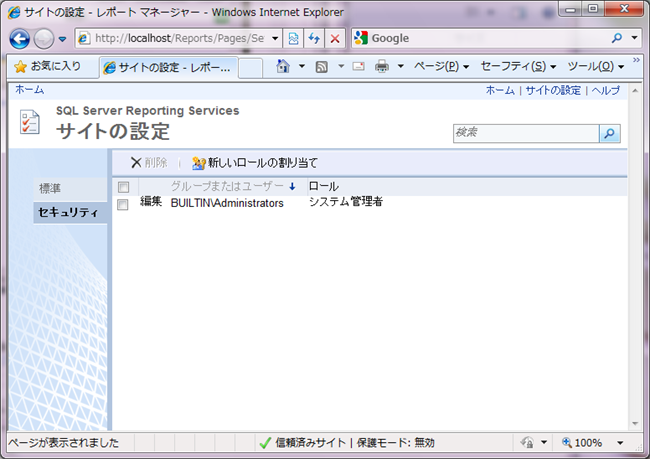650x459 pixels.
Task: Stop loading with the red X icon
Action: (x=335, y=39)
